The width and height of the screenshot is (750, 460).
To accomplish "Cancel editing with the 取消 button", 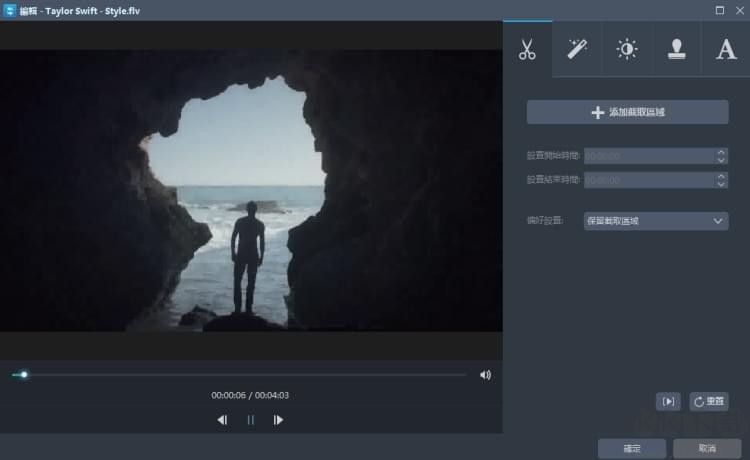I will (707, 449).
